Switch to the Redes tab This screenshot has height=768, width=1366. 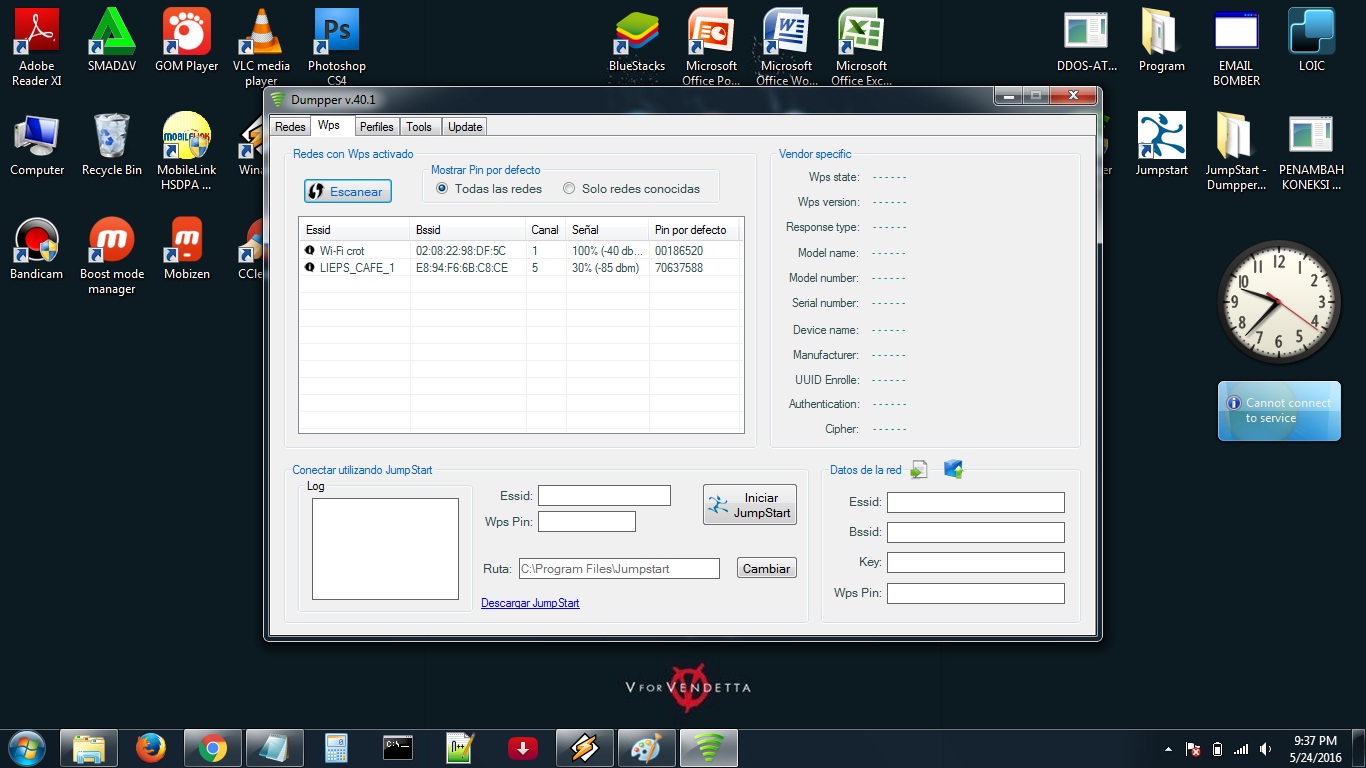(x=290, y=127)
